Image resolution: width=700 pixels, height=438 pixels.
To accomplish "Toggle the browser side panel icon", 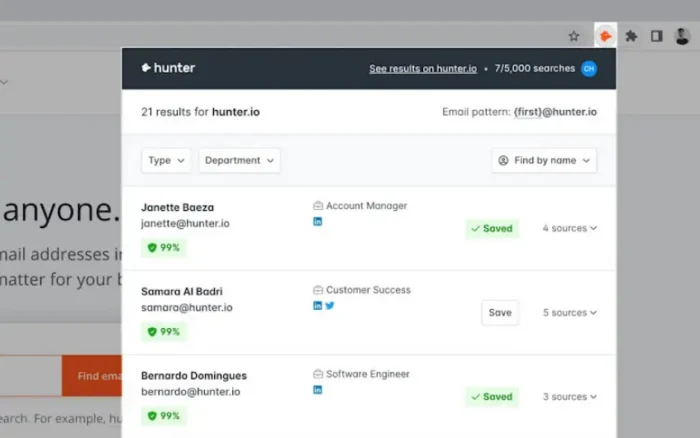I will coord(656,36).
